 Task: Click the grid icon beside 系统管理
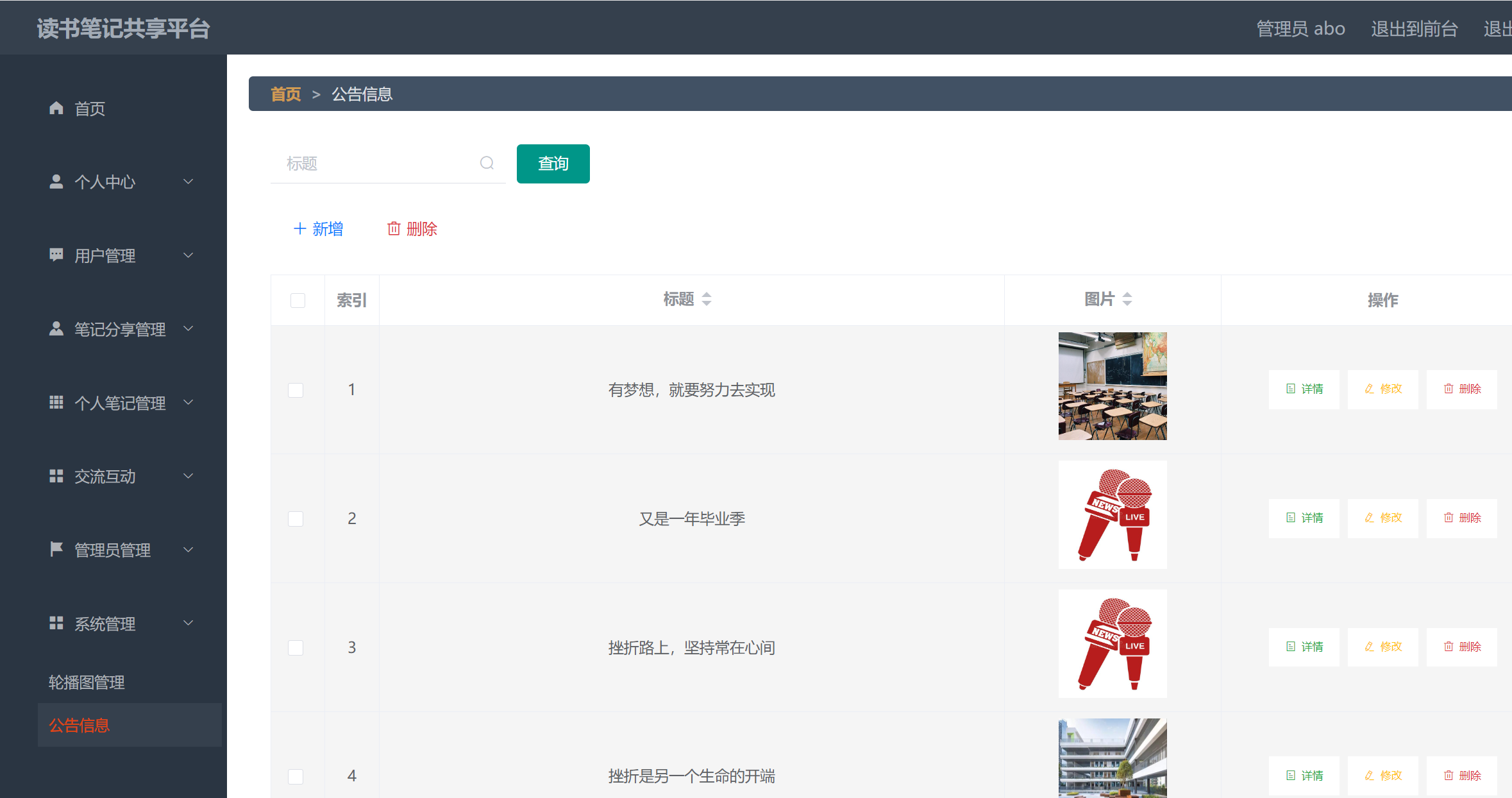pos(56,623)
